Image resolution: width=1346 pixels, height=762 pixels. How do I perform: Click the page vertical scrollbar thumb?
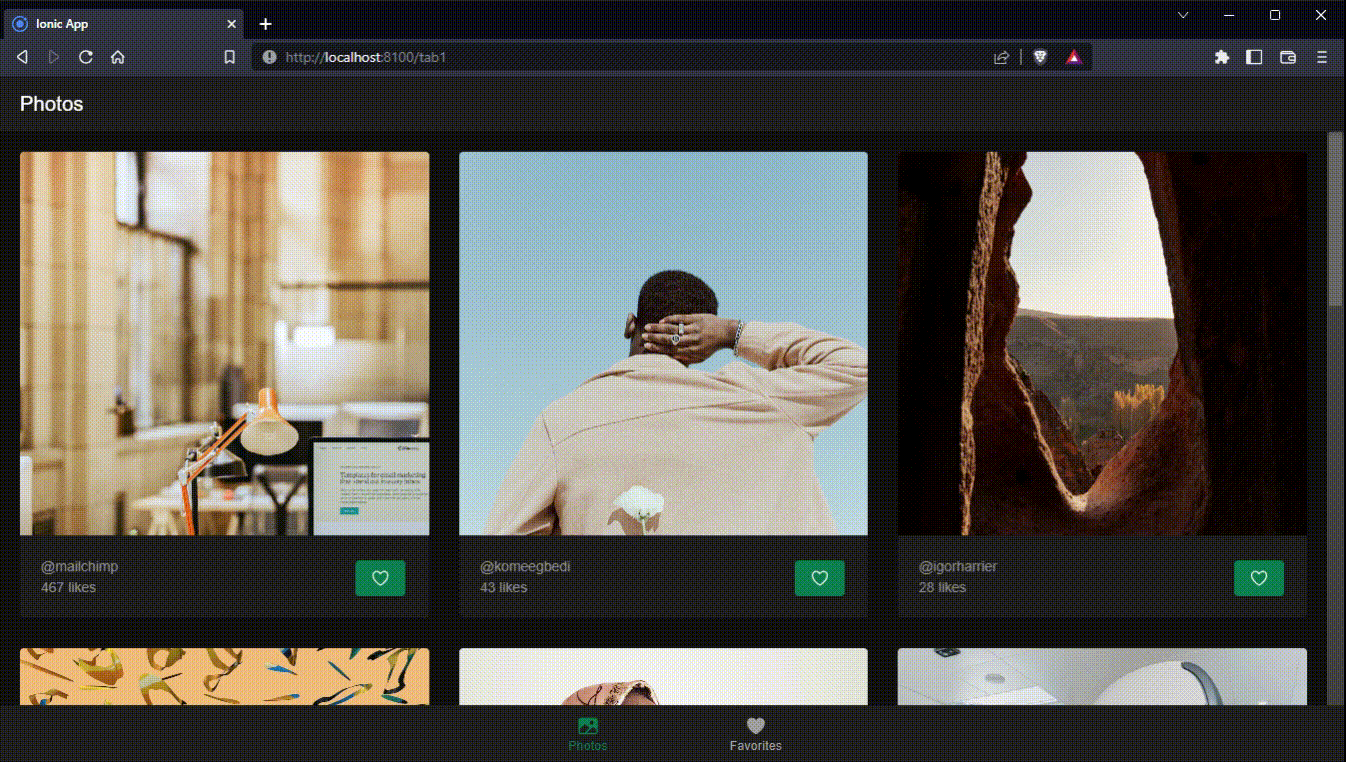click(x=1335, y=219)
